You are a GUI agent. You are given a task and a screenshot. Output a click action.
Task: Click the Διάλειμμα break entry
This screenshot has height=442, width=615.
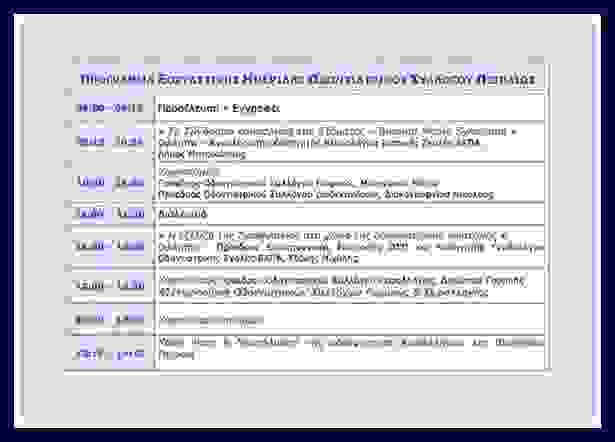[x=183, y=214]
